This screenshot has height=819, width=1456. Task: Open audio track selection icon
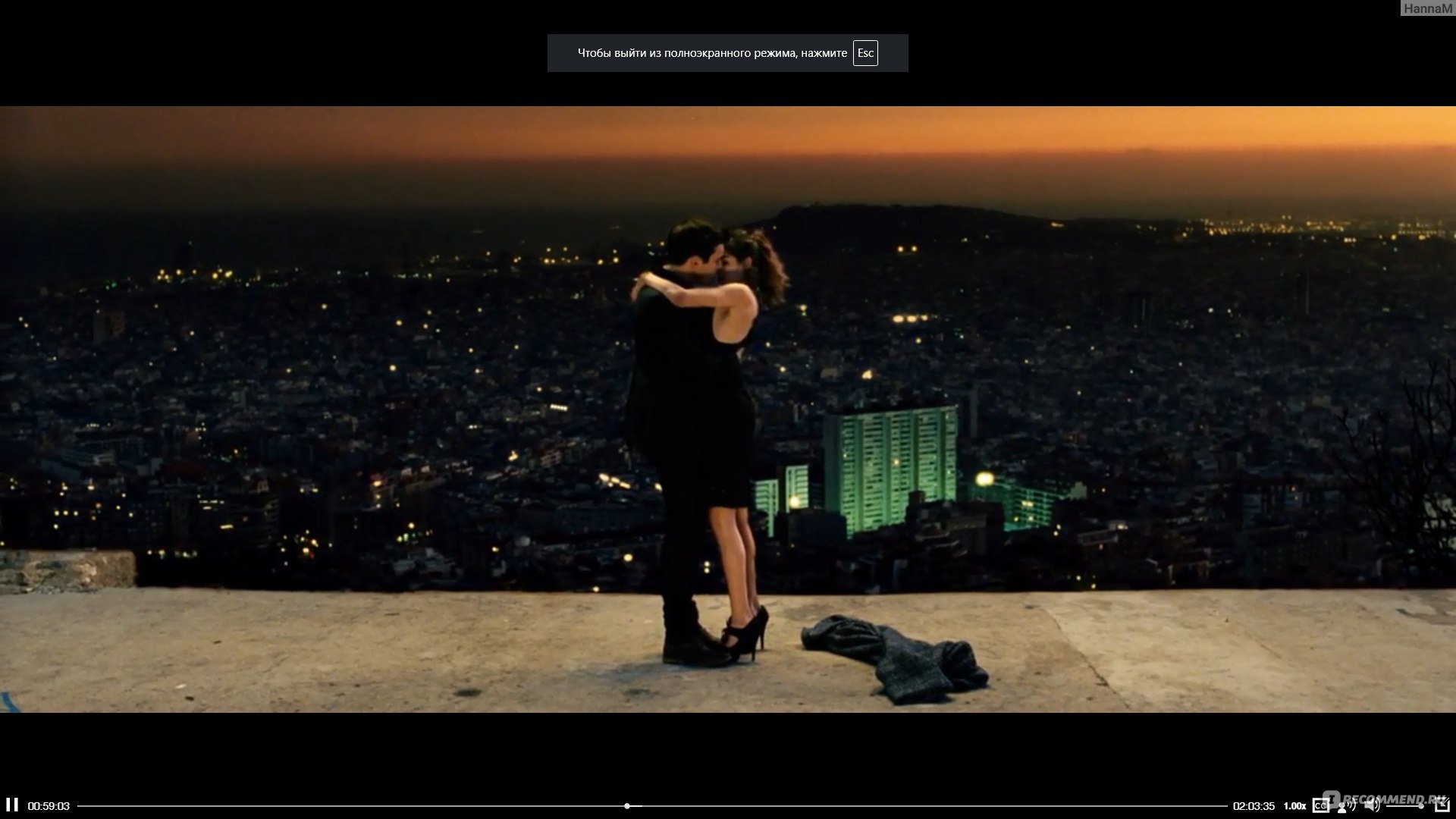pos(1347,805)
